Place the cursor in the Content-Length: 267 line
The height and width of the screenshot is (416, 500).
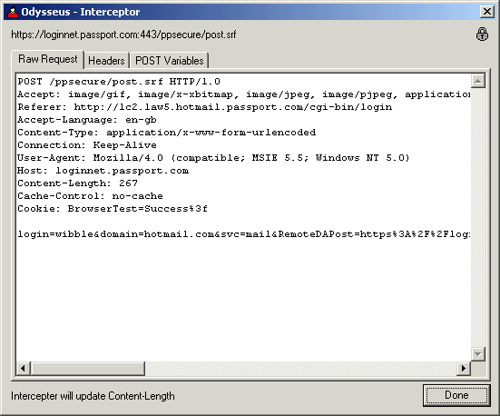77,183
